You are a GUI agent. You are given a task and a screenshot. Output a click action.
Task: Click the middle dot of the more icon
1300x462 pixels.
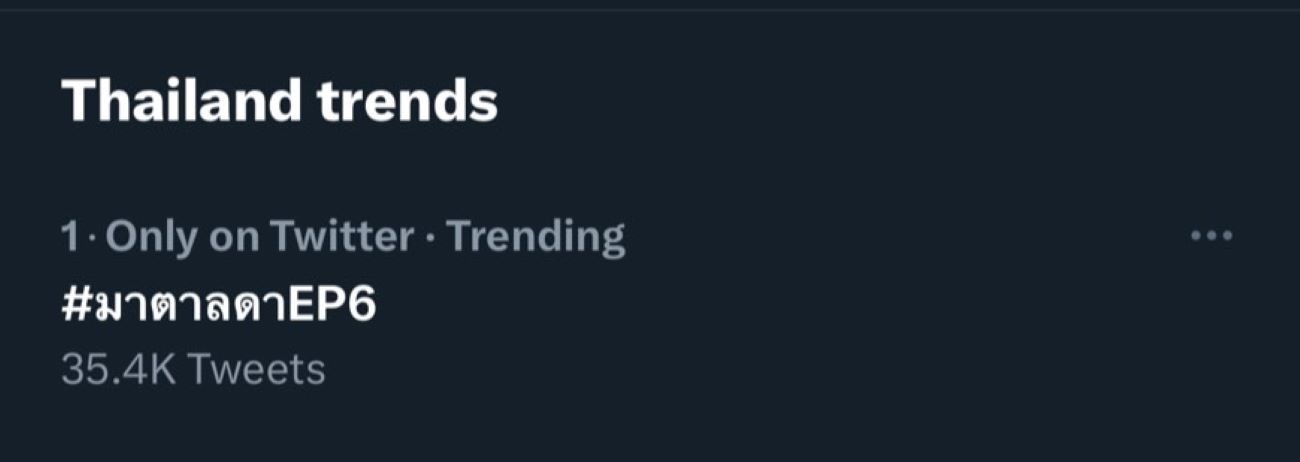pyautogui.click(x=1212, y=237)
